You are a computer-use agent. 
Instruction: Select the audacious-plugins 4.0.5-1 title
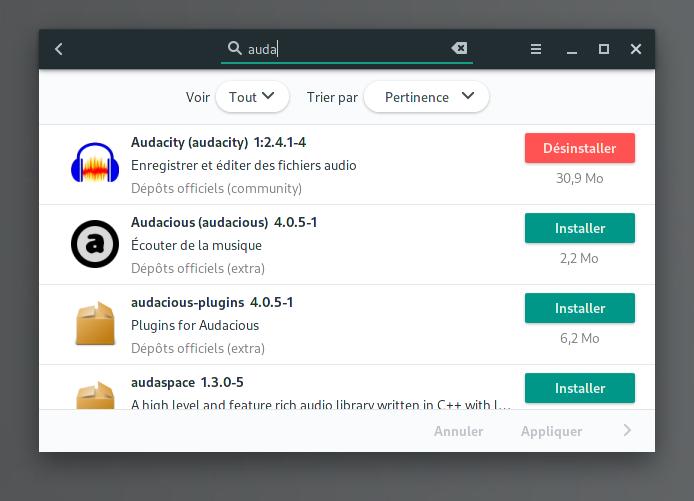pyautogui.click(x=212, y=302)
